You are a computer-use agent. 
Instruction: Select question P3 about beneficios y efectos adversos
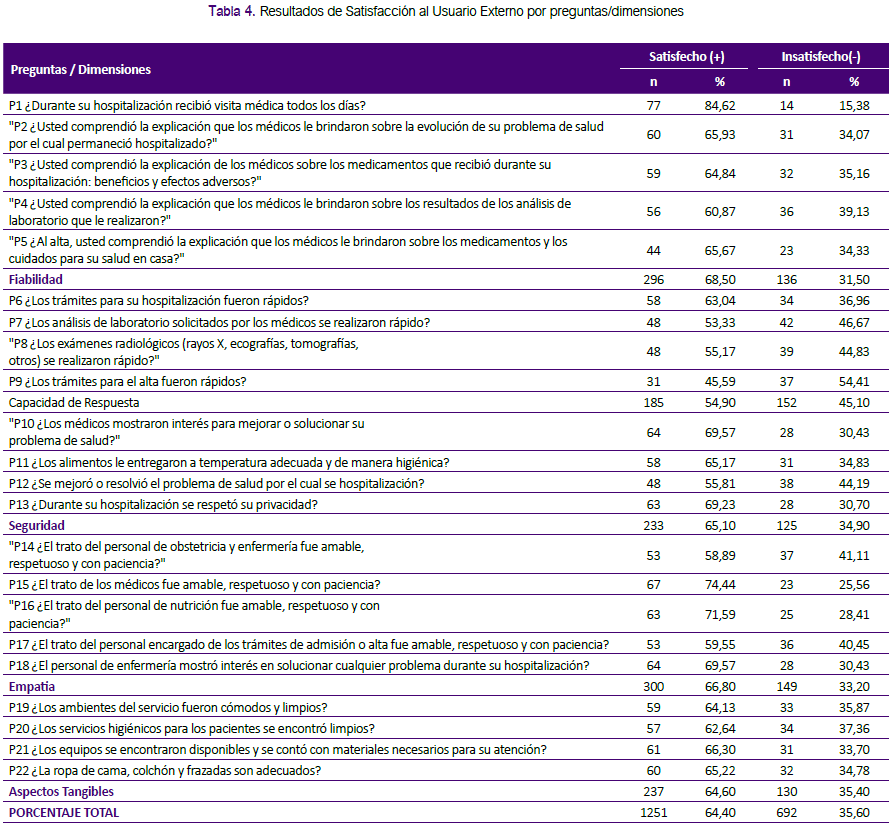280,173
